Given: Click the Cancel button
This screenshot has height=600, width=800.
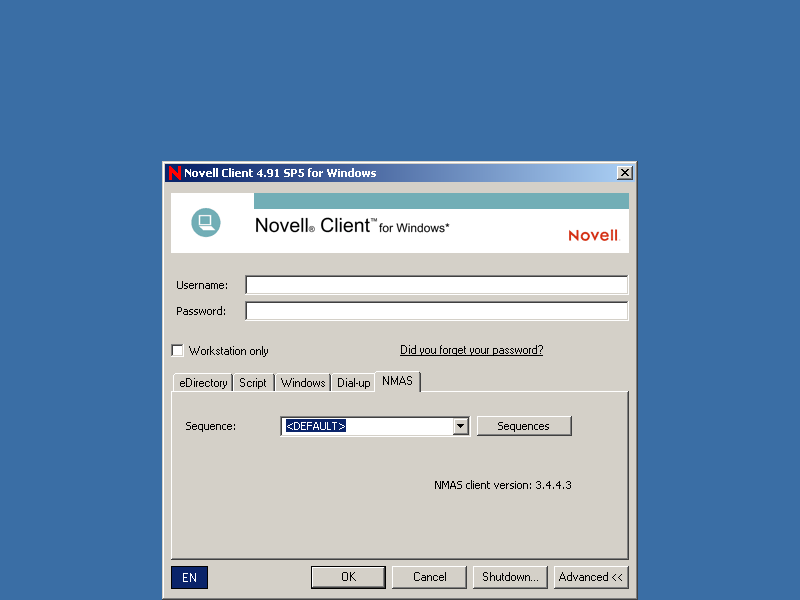Looking at the screenshot, I should (x=430, y=577).
